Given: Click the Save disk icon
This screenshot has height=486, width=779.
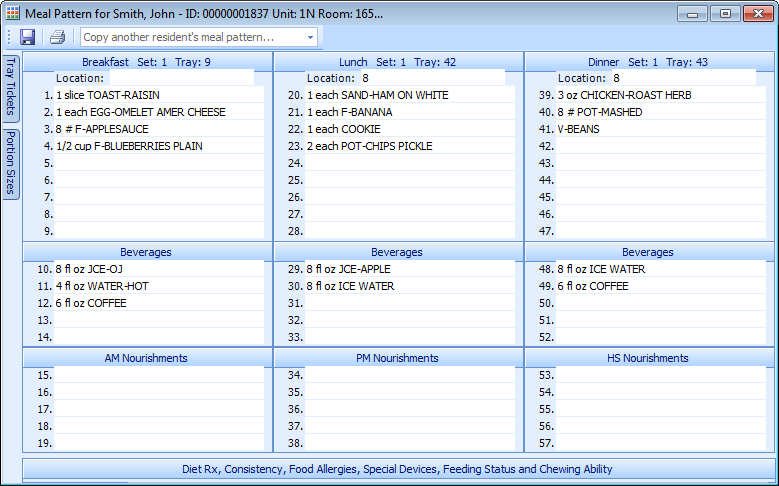Looking at the screenshot, I should [28, 37].
